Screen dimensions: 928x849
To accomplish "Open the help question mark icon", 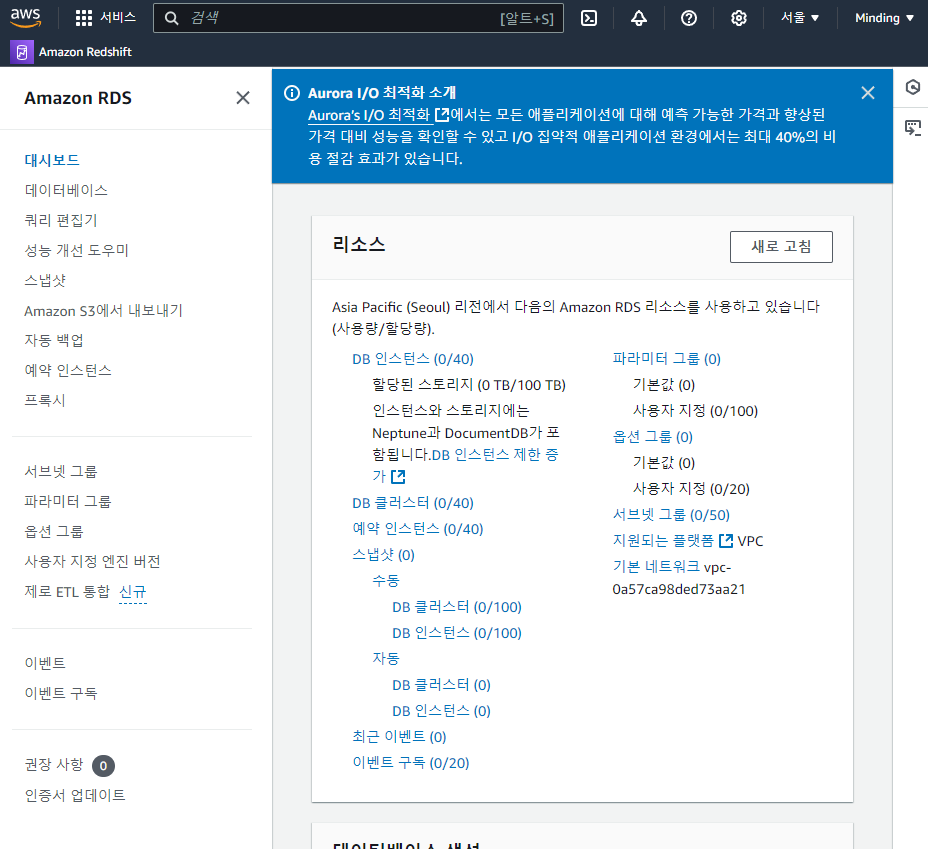I will tap(689, 18).
